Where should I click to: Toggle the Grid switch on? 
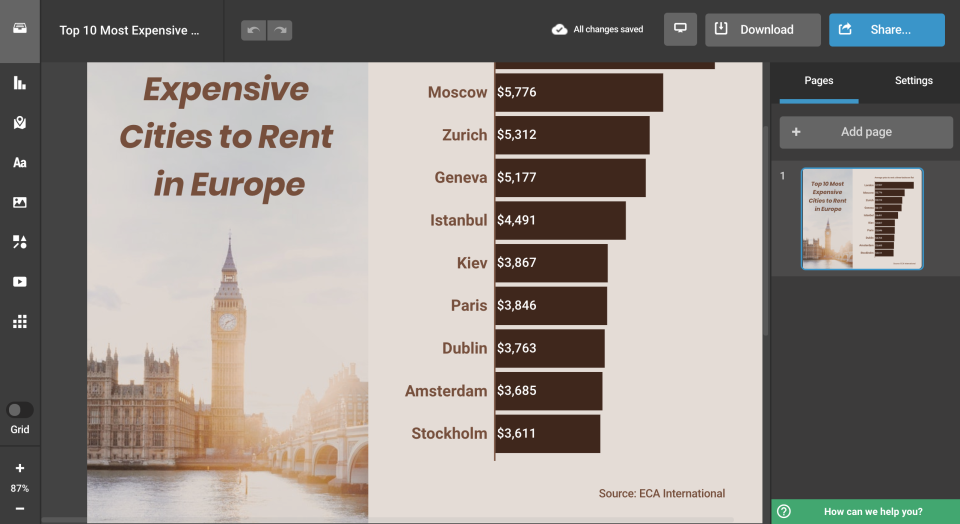(20, 410)
